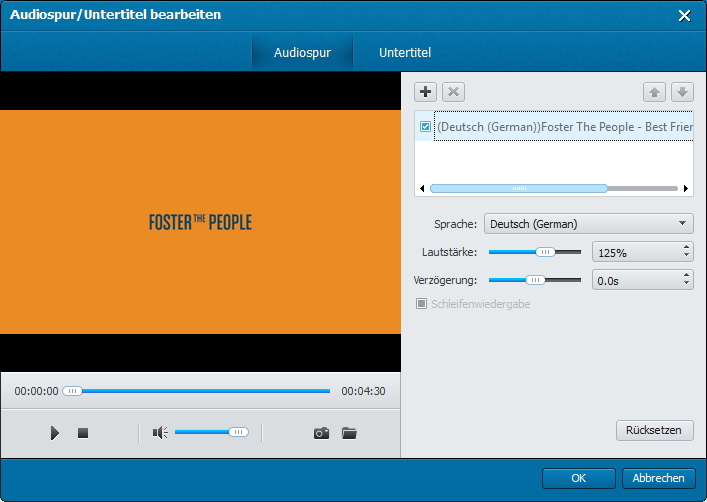Switch to the Untertitel tab
Screen dimensions: 707x502
(x=405, y=53)
